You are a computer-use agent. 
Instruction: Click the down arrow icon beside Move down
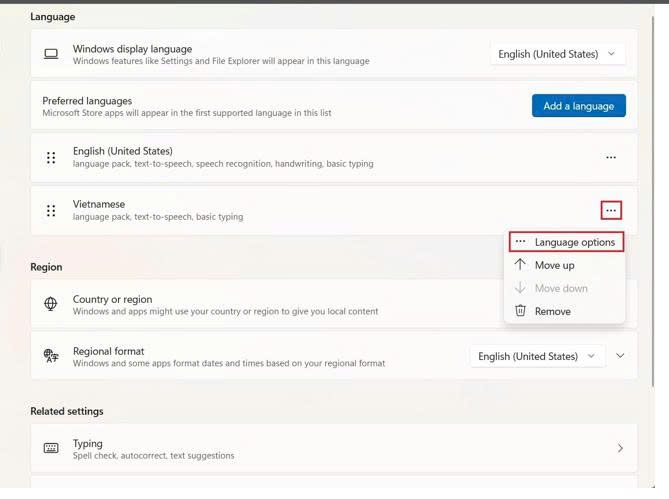(520, 288)
